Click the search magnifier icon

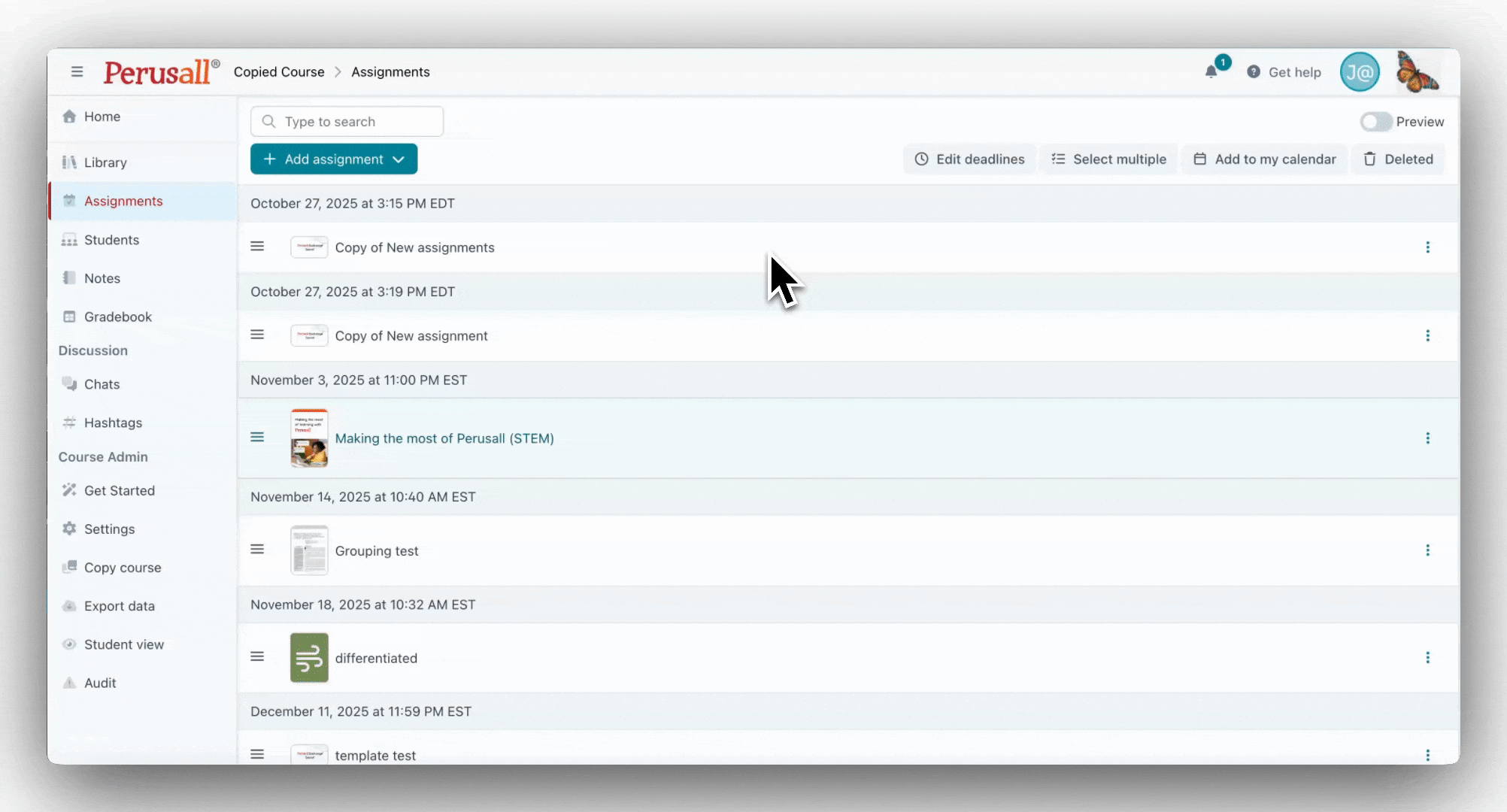(268, 122)
